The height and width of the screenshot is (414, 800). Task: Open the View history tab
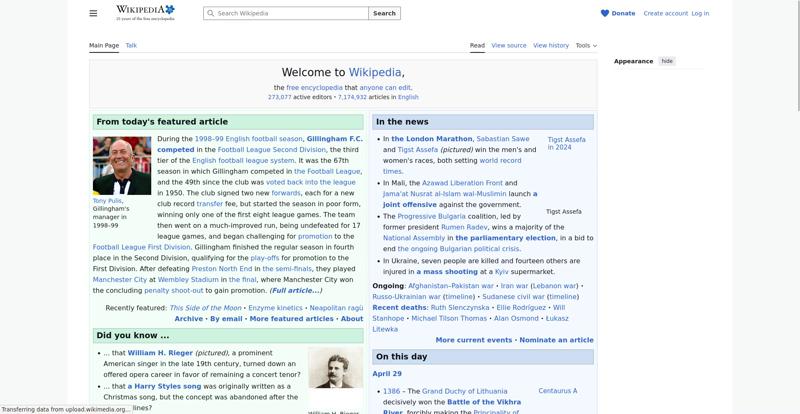coord(551,45)
